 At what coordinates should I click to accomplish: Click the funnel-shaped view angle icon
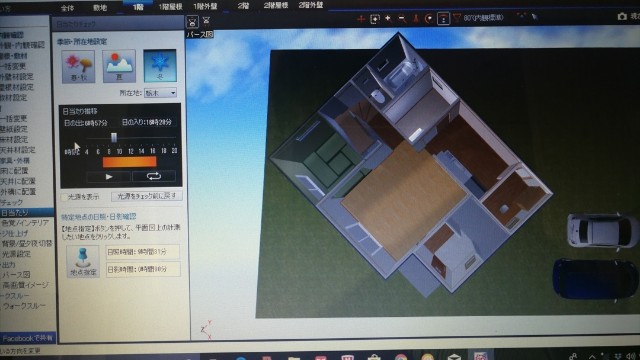[457, 18]
